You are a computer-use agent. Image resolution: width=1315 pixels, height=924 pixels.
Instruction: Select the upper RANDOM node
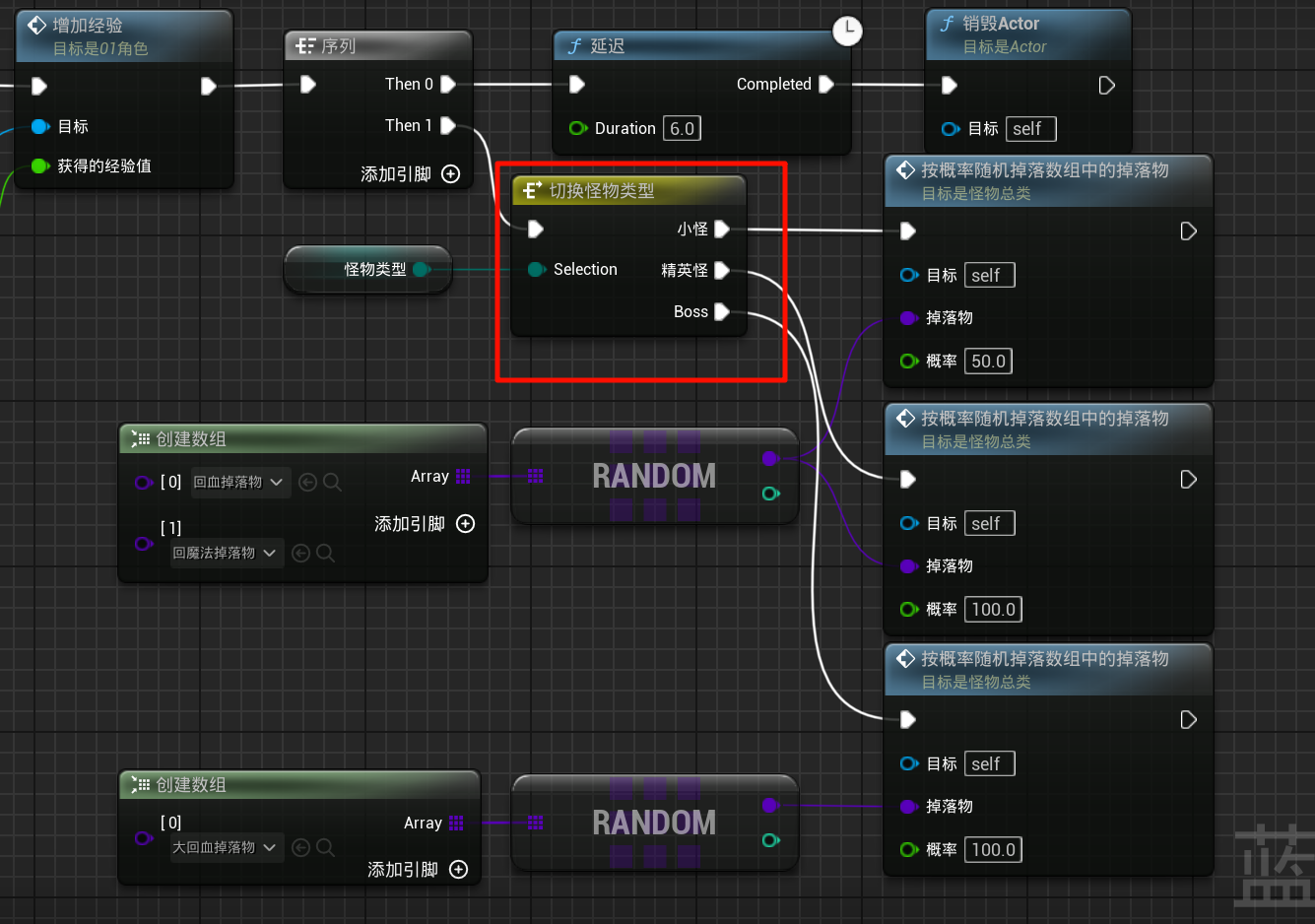(x=654, y=476)
